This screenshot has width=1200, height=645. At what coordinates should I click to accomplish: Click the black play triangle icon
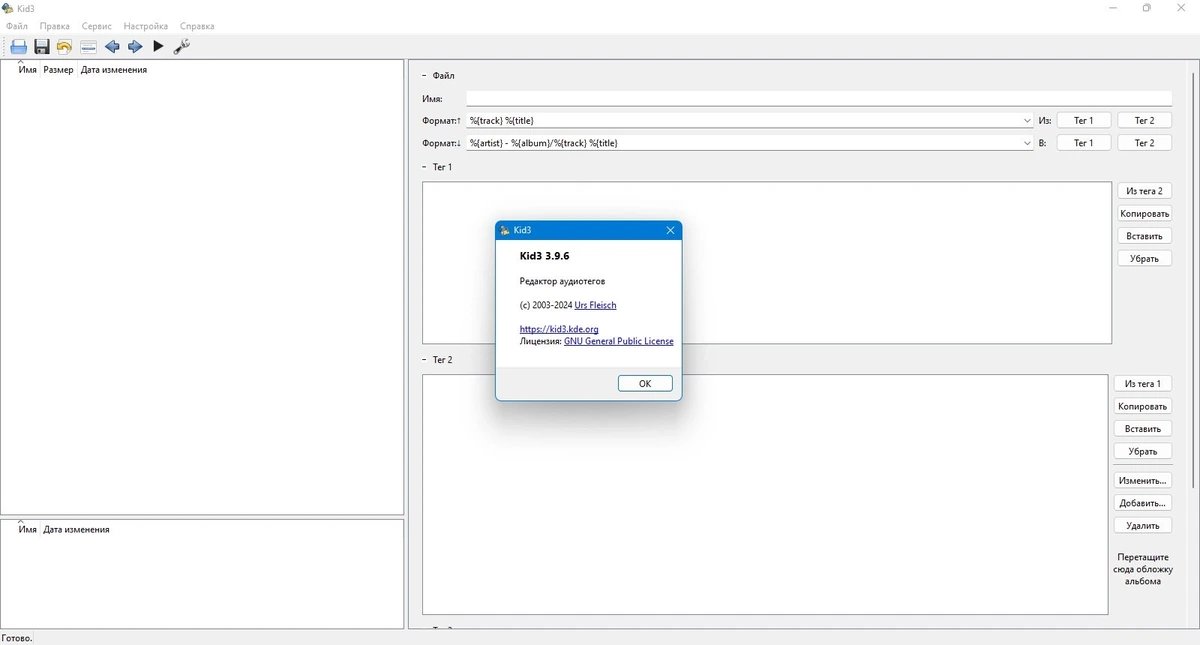(158, 47)
